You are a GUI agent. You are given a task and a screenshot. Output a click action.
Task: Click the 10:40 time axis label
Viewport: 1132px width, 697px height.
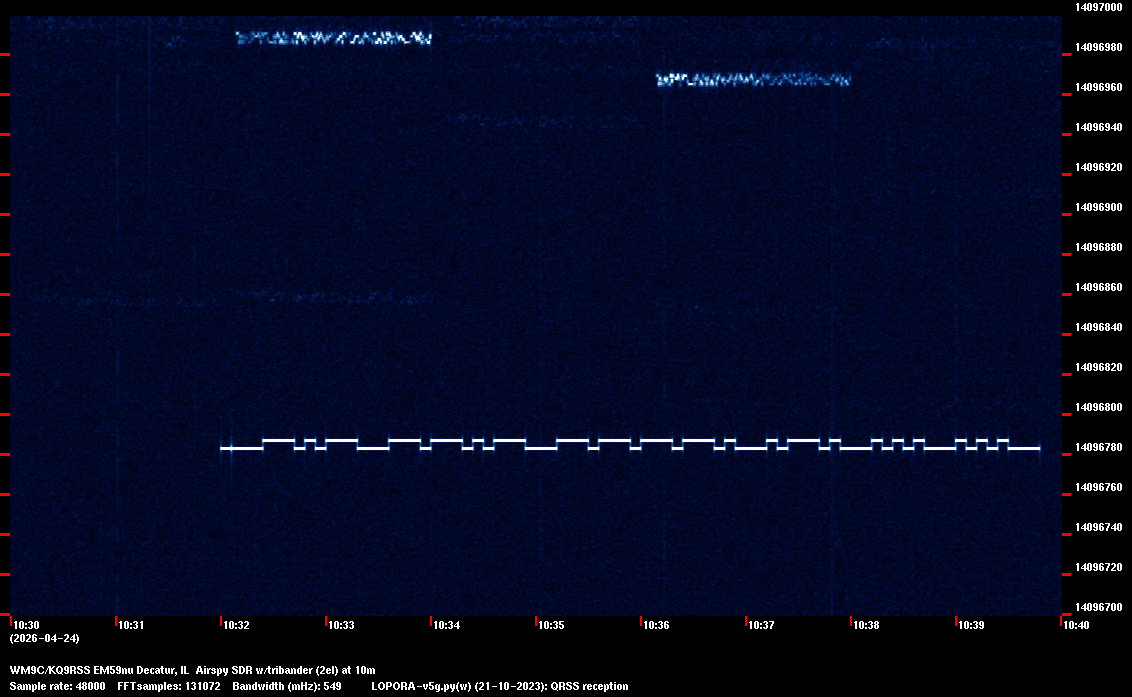[1076, 625]
